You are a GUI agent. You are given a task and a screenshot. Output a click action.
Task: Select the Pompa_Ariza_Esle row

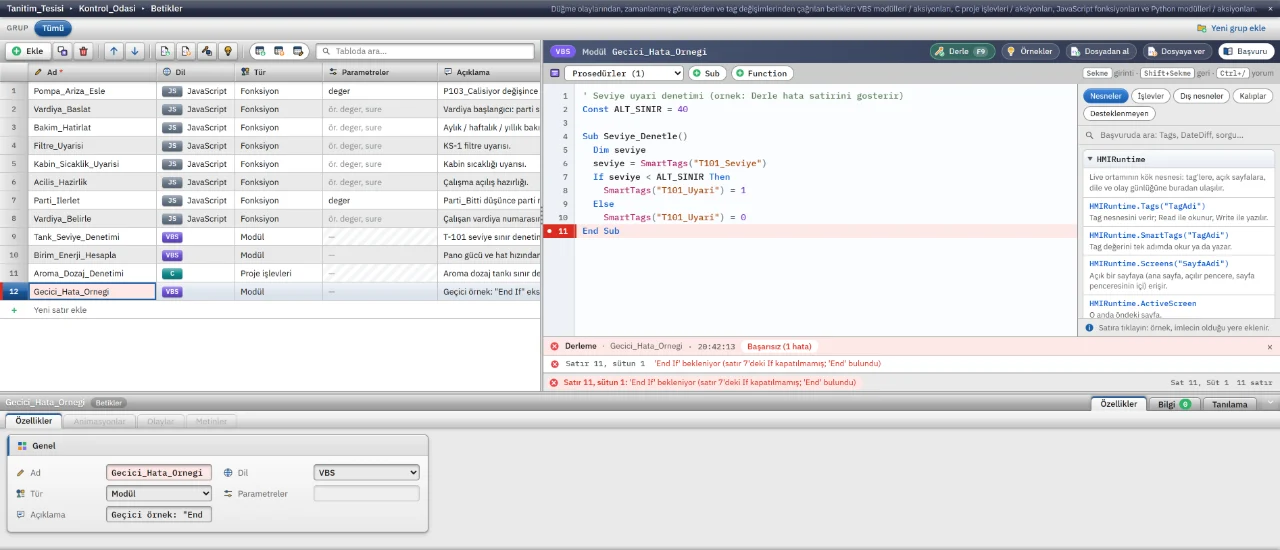tap(270, 91)
